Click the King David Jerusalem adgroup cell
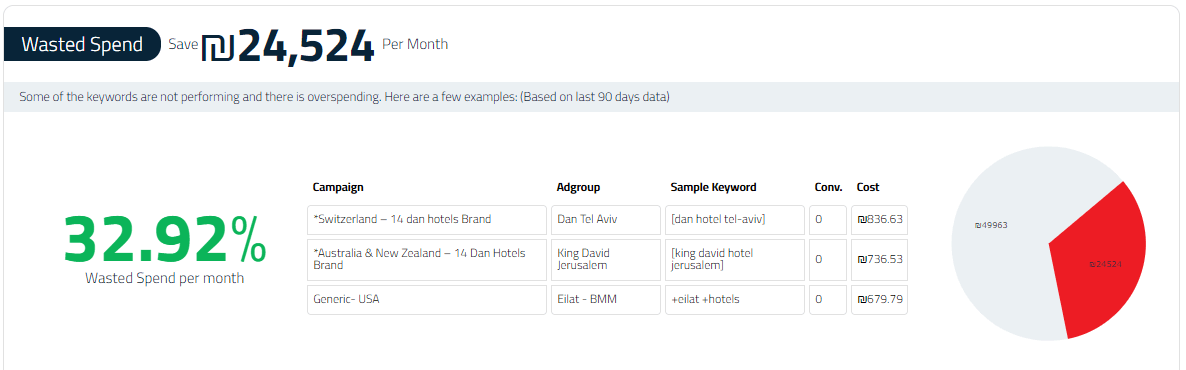Image resolution: width=1186 pixels, height=370 pixels. pyautogui.click(x=606, y=260)
